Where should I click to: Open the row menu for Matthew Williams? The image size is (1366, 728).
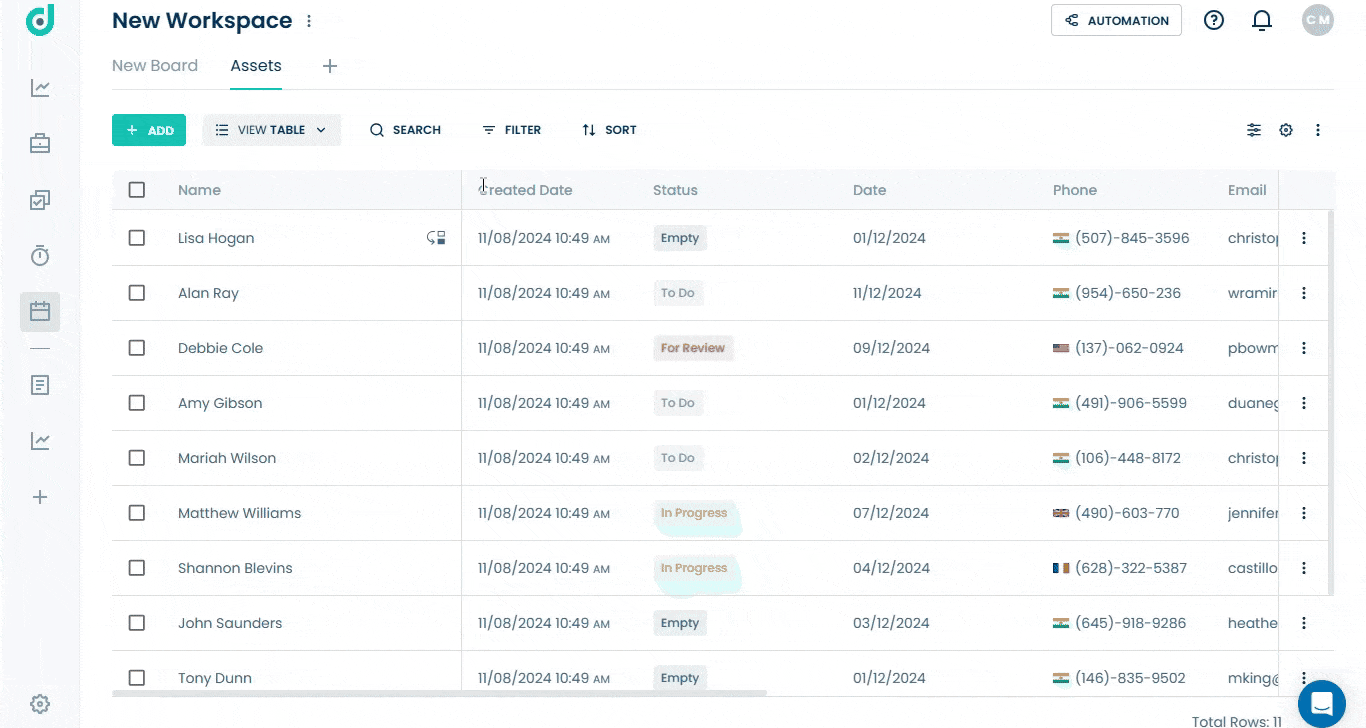coord(1304,513)
